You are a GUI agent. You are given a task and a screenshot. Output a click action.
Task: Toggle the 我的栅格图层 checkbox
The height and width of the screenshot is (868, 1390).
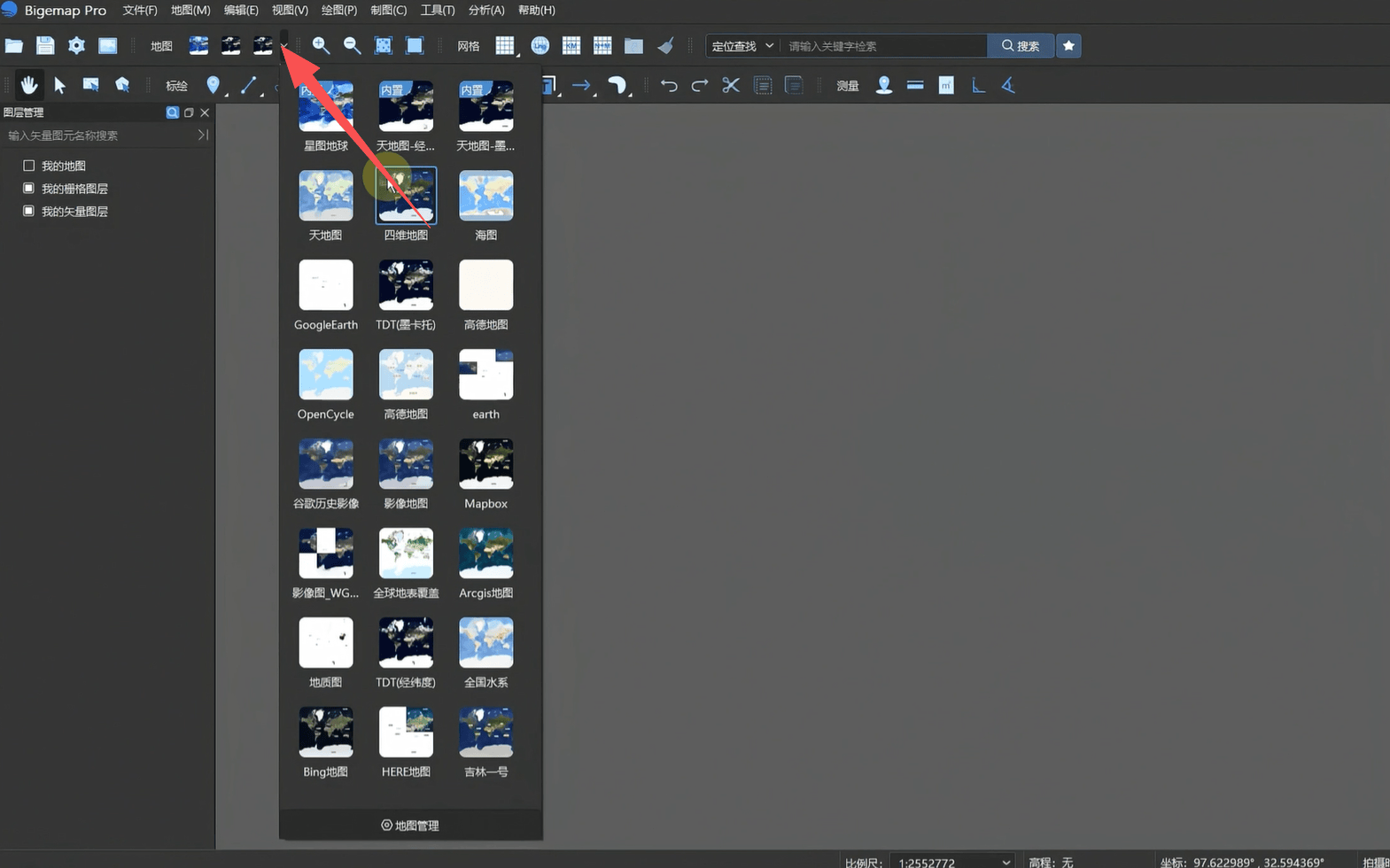pos(28,189)
